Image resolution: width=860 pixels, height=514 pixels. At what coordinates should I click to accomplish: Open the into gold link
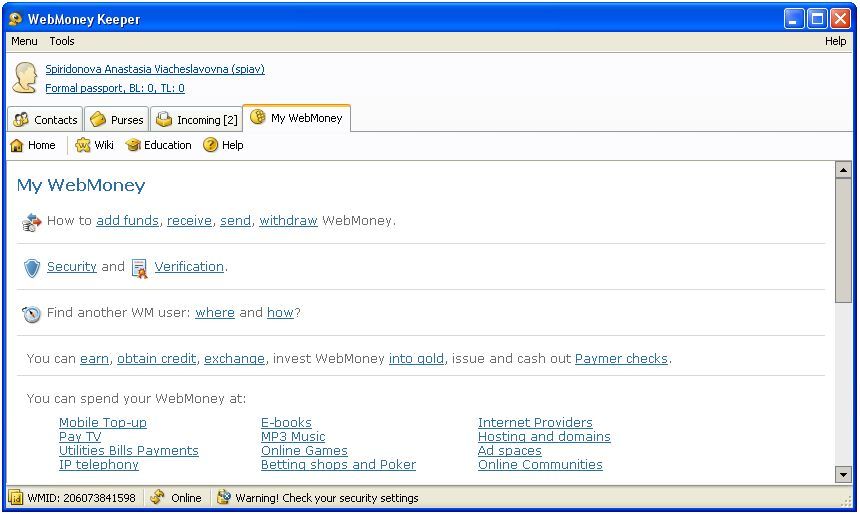pos(416,359)
